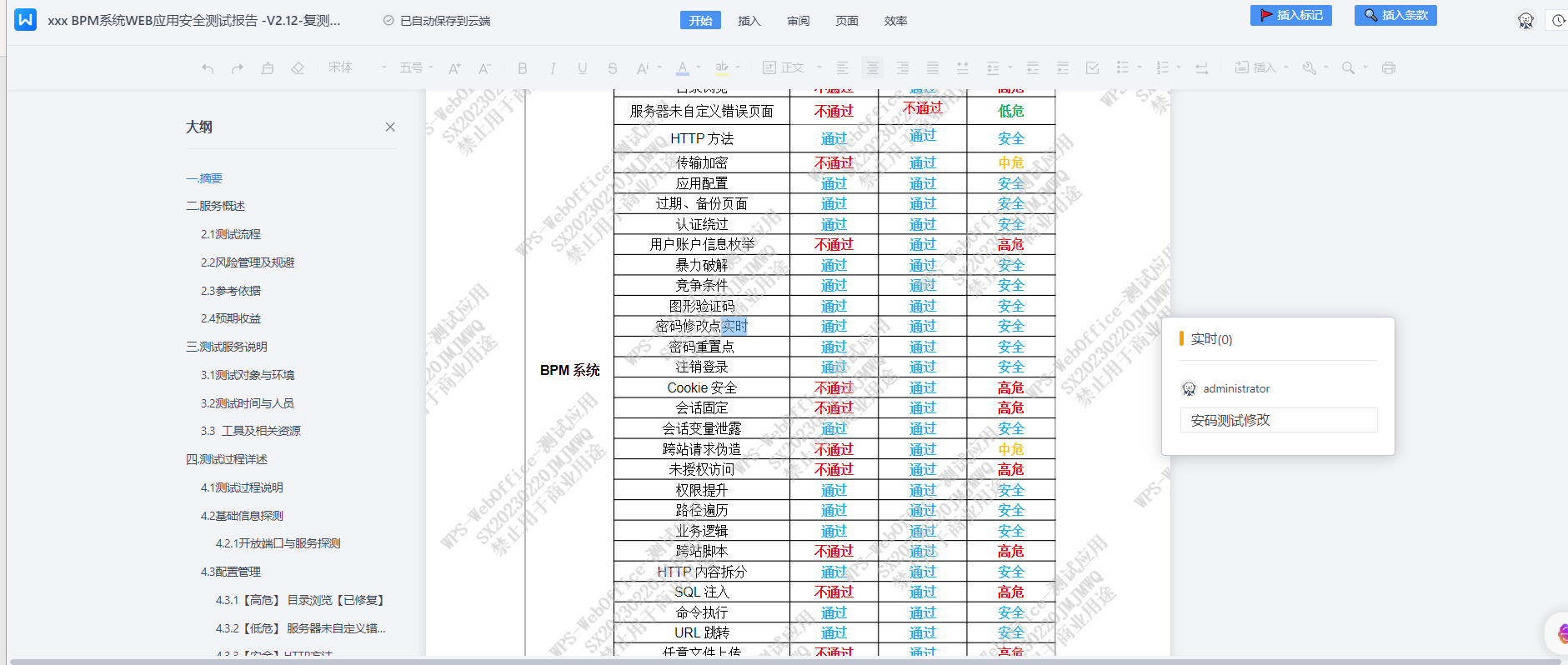Screen dimensions: 1568x665
Task: Switch to the 审阅 tab
Action: (799, 21)
